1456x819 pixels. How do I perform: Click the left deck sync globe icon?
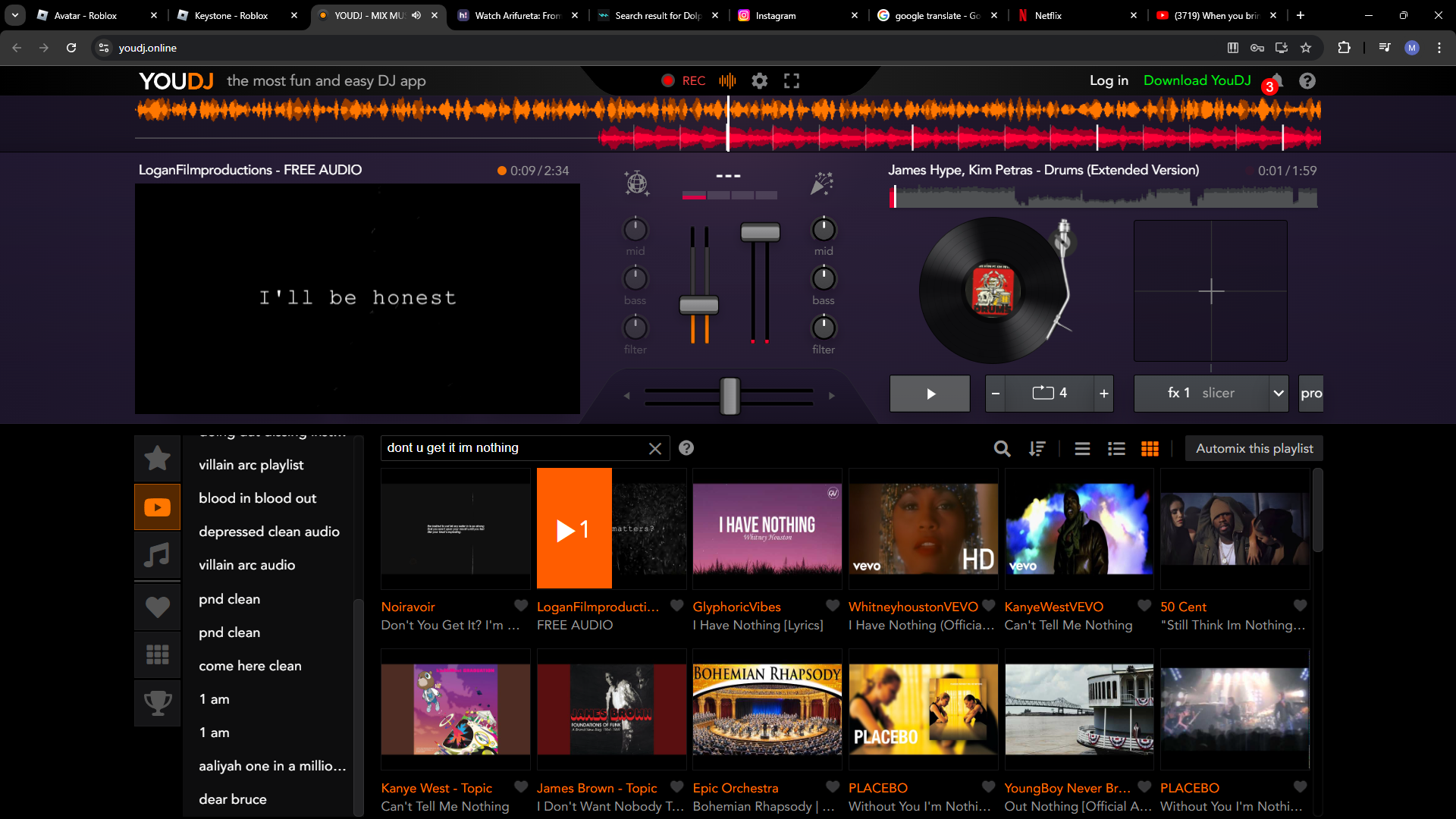[636, 183]
